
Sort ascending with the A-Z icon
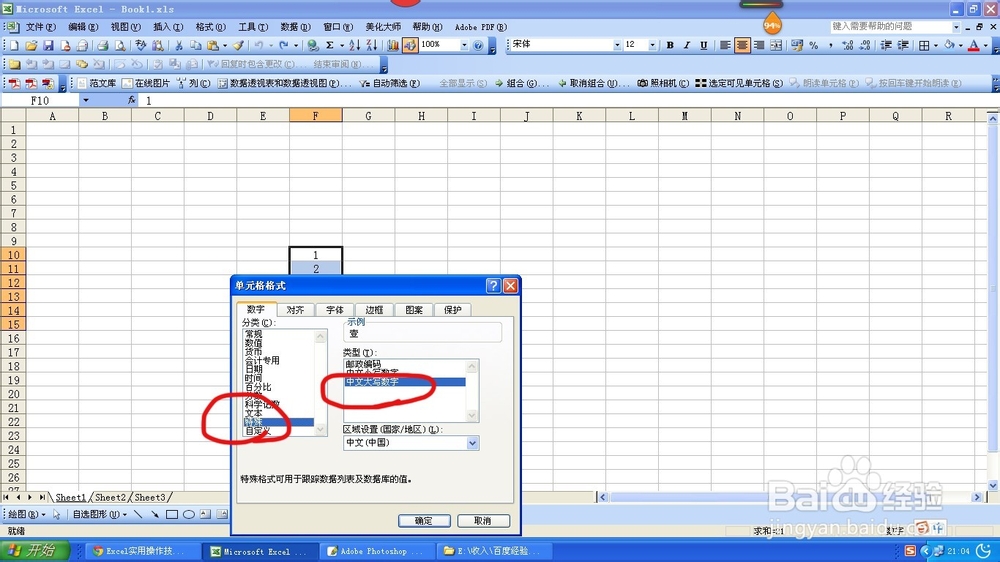pos(355,45)
